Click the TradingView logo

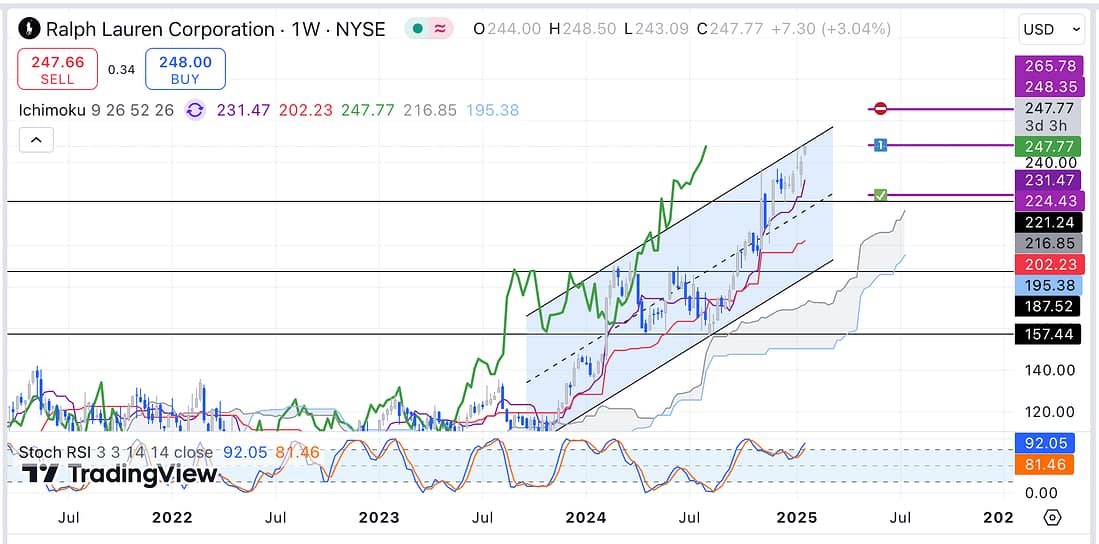(118, 473)
